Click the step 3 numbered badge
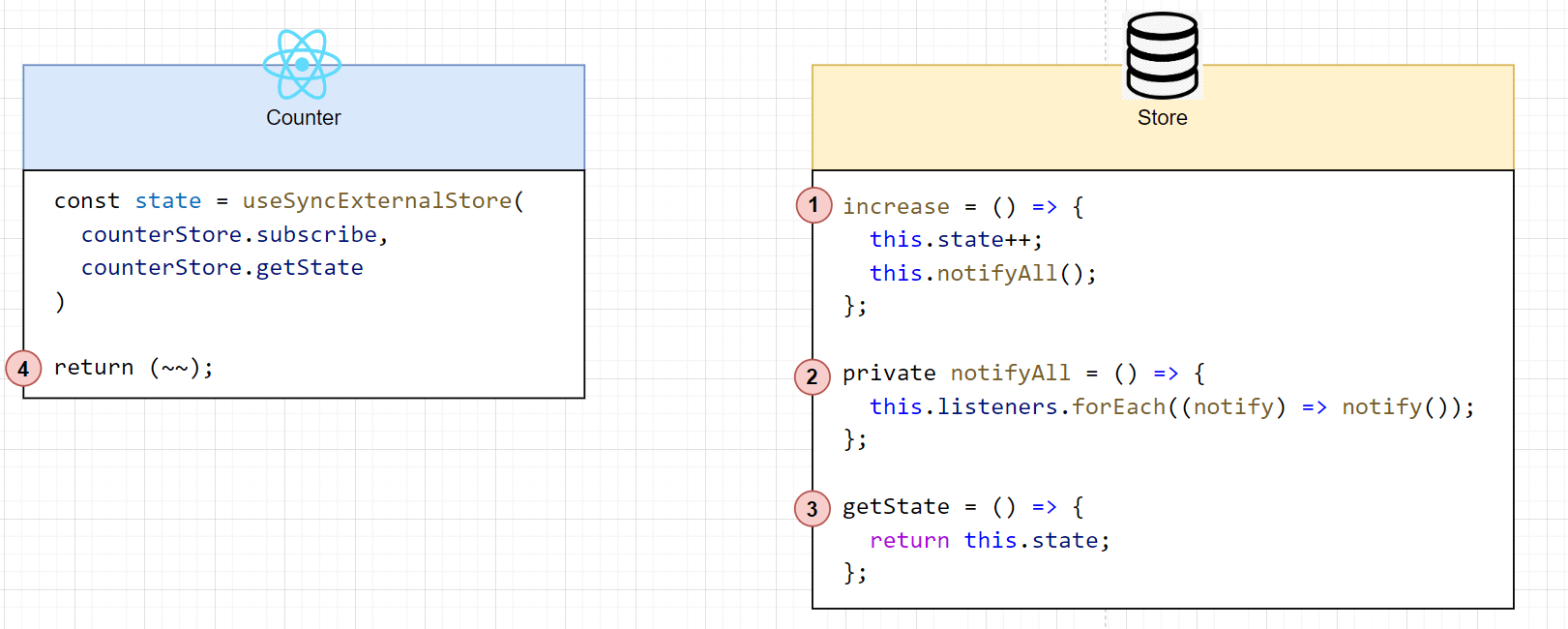The image size is (1568, 629). coord(812,509)
